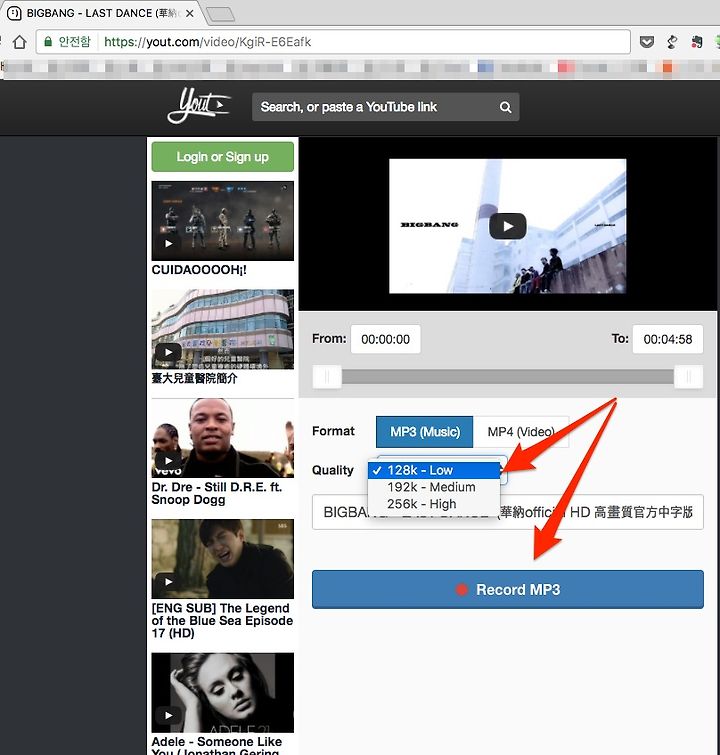Viewport: 720px width, 755px height.
Task: Click the extension icon beside Pocket
Action: pyautogui.click(x=672, y=42)
